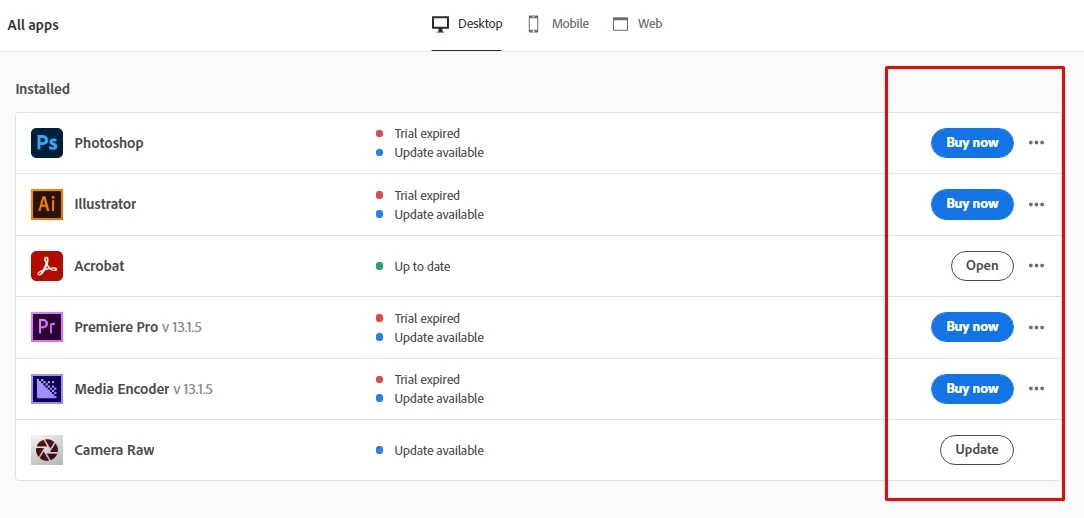The image size is (1084, 518).
Task: Click Buy now for Media Encoder
Action: (972, 389)
